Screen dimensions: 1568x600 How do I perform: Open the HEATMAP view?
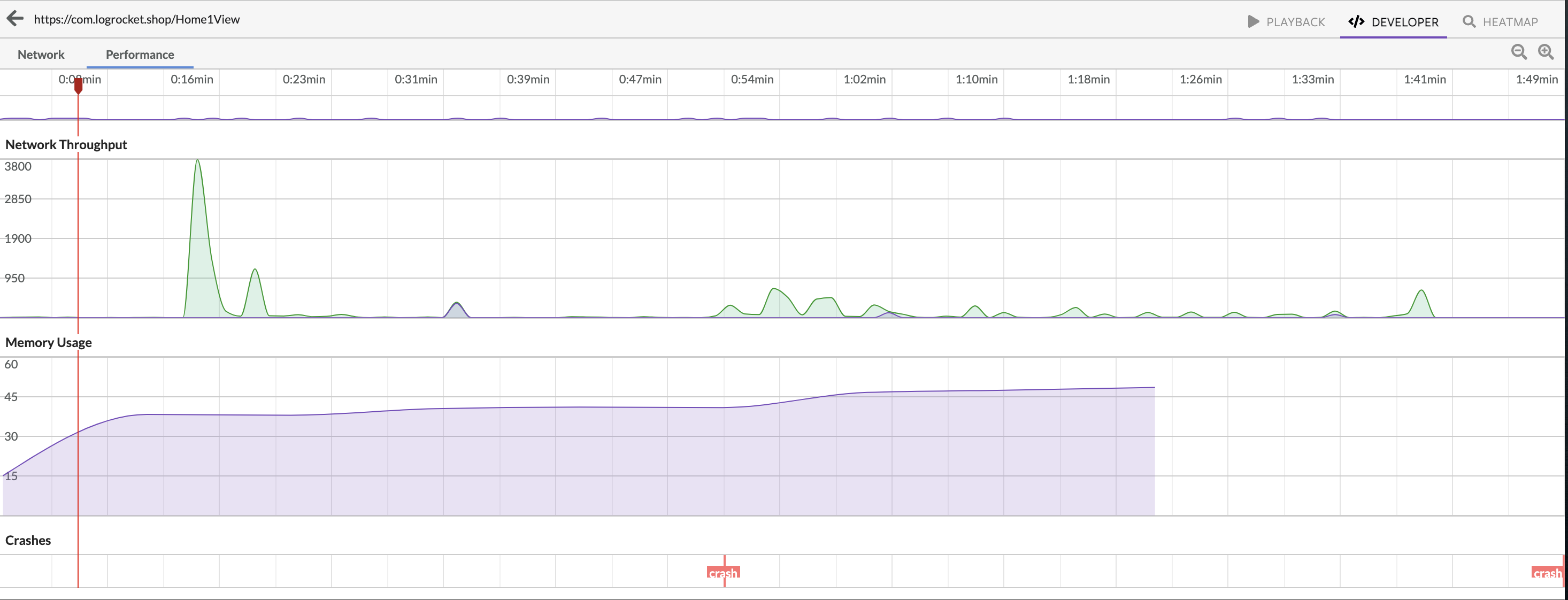click(1510, 22)
